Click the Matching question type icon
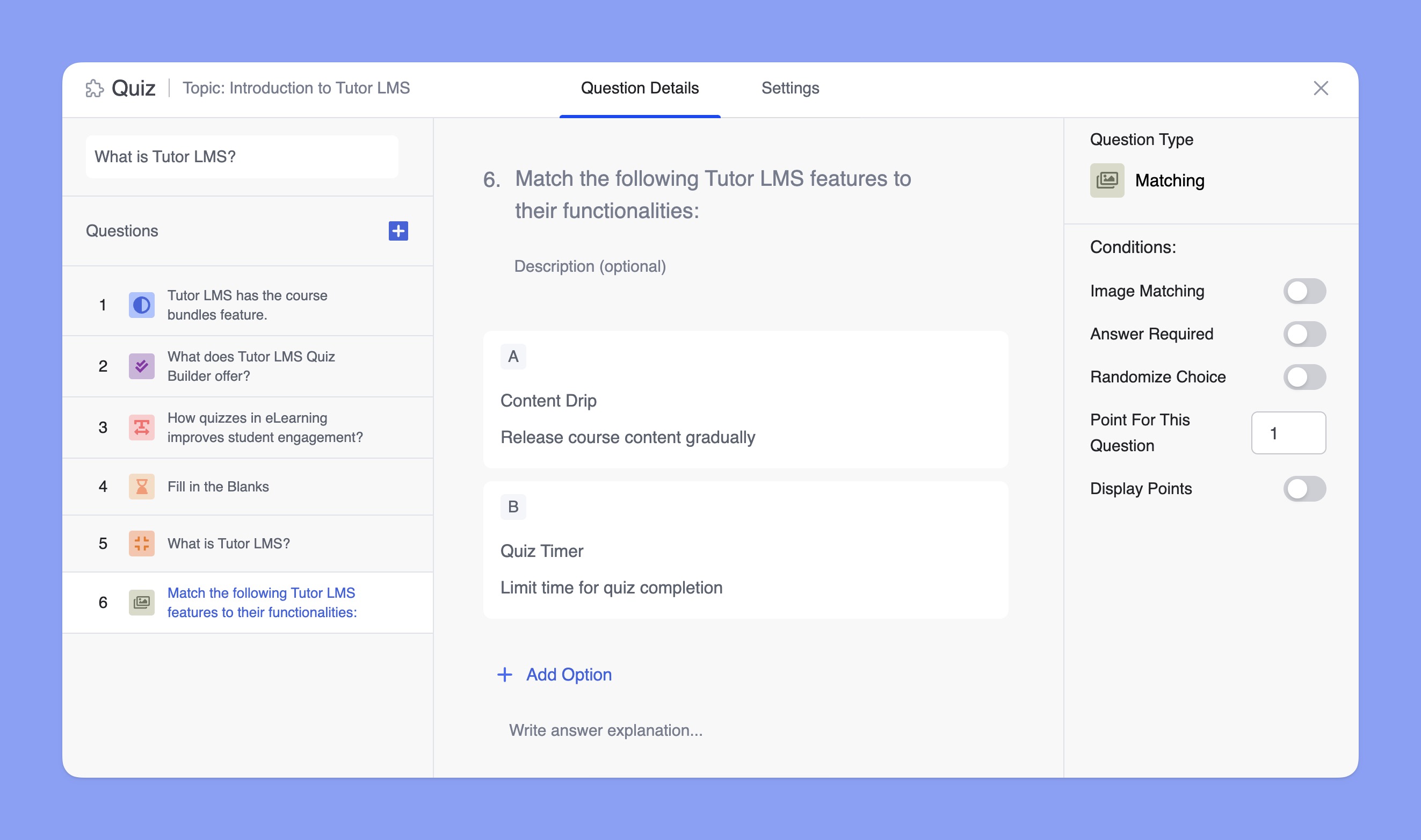1421x840 pixels. pyautogui.click(x=1107, y=180)
